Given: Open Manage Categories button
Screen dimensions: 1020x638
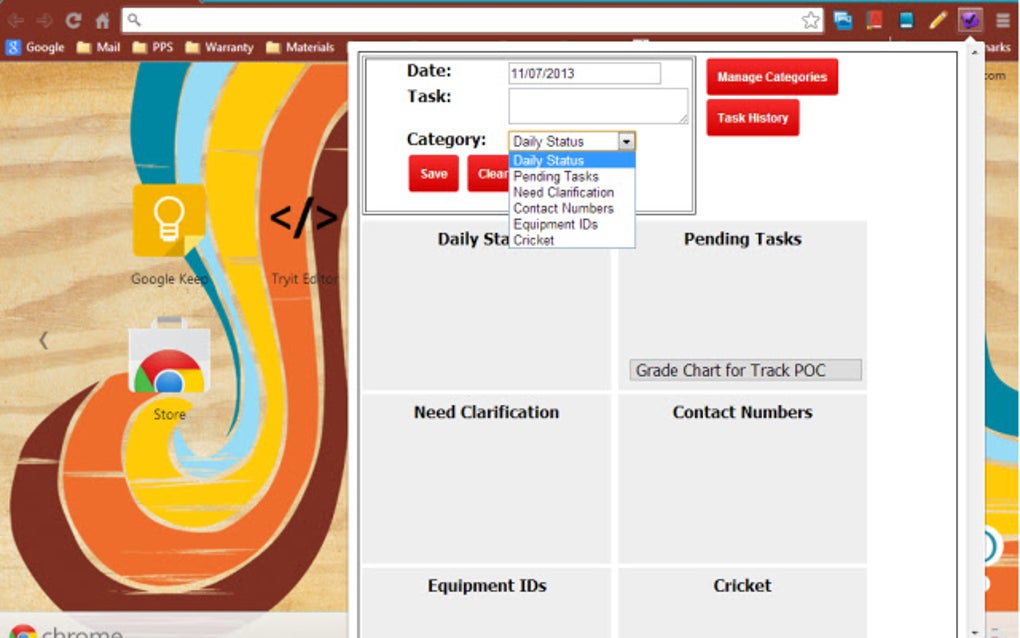Looking at the screenshot, I should (772, 77).
